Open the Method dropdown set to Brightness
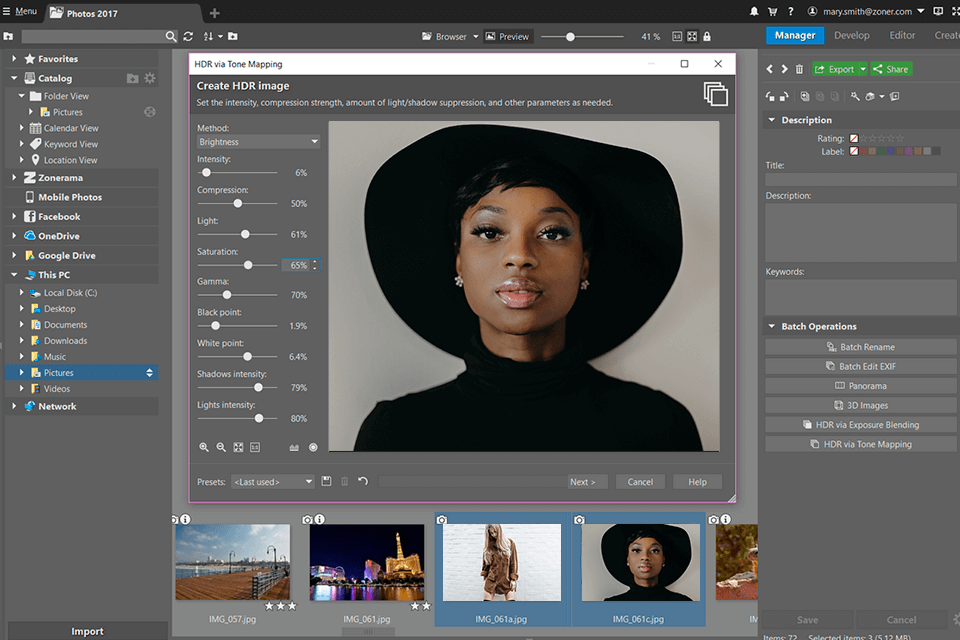Screen dimensions: 960x640 click(258, 142)
